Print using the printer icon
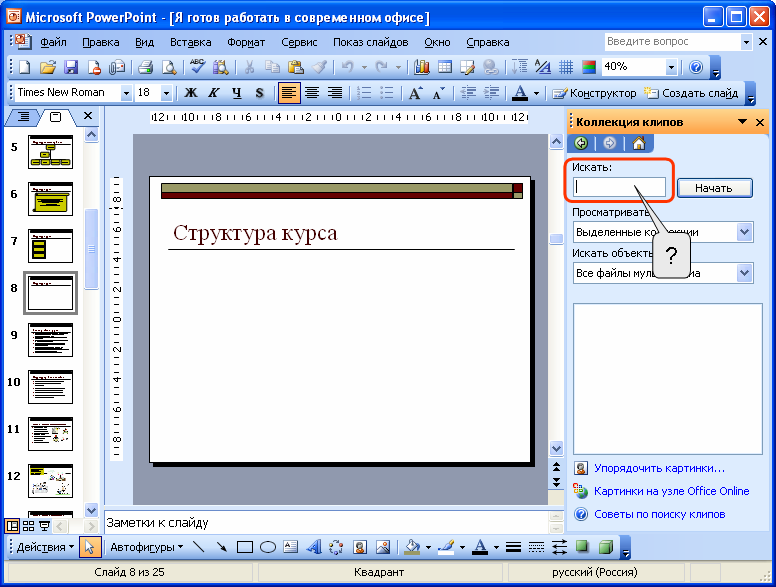776x587 pixels. coord(146,67)
